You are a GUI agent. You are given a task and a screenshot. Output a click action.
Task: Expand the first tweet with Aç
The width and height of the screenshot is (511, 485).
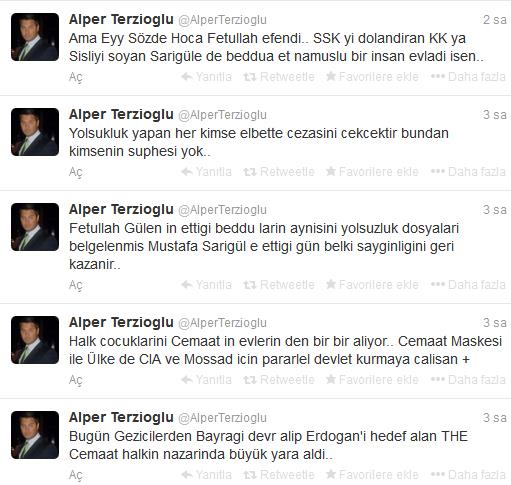[76, 77]
